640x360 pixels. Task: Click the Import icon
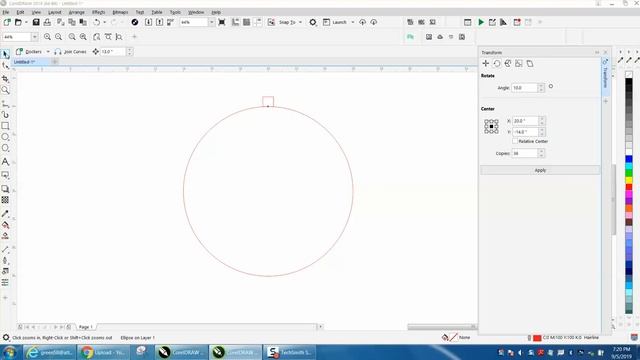(x=149, y=22)
